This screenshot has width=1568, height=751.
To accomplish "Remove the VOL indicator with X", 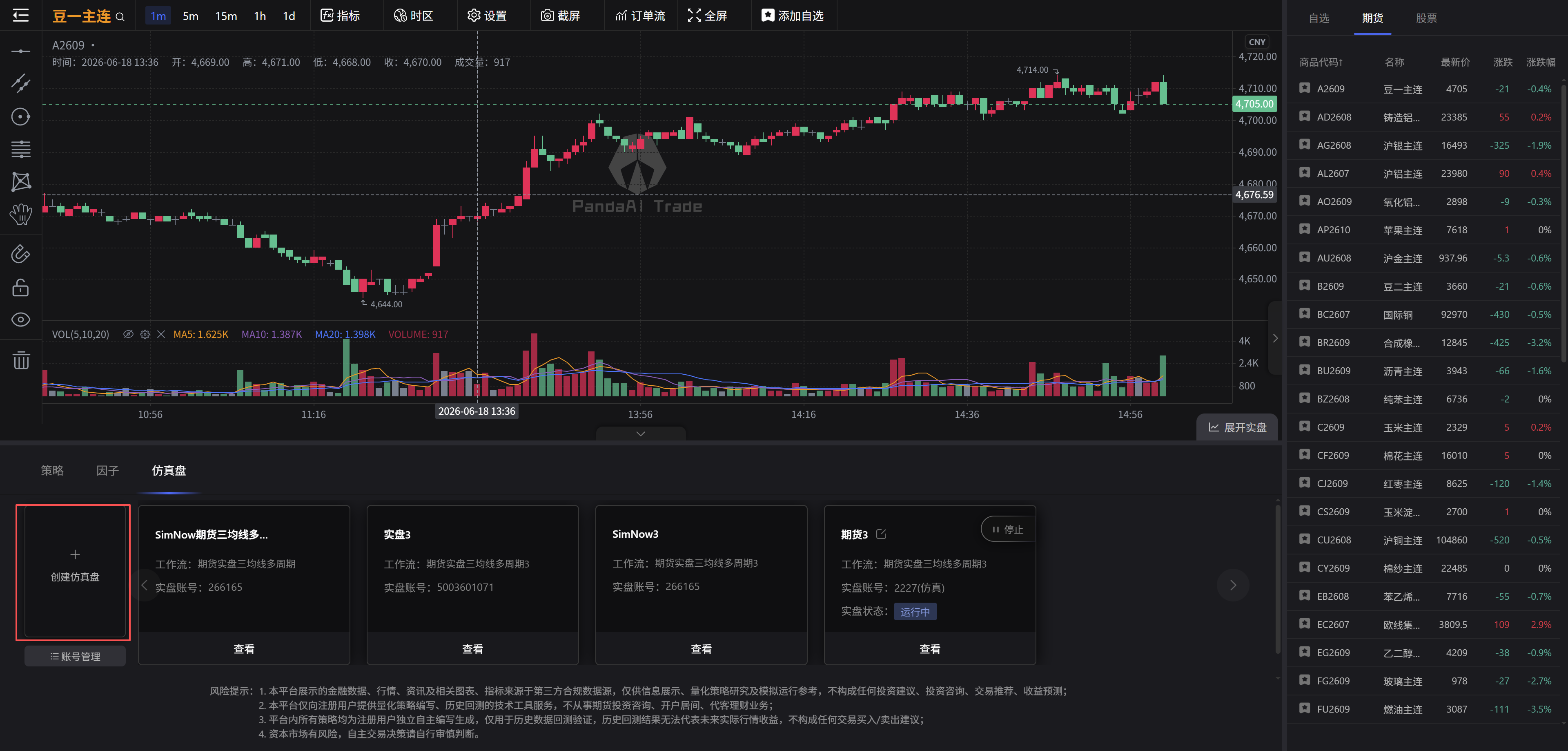I will (161, 334).
